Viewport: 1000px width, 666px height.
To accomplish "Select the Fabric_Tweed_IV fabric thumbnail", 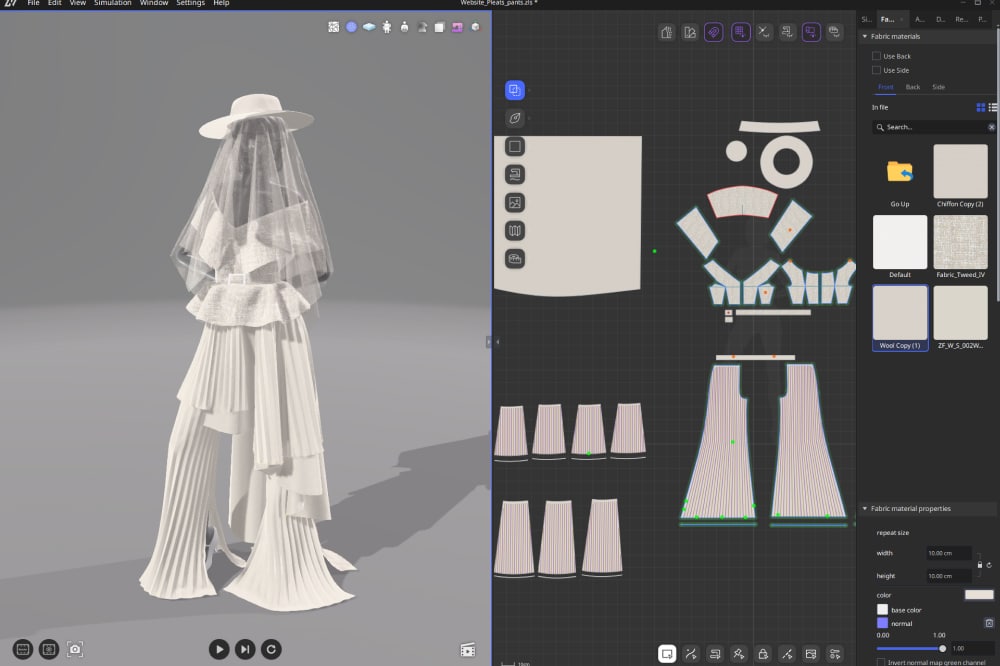I will (960, 242).
